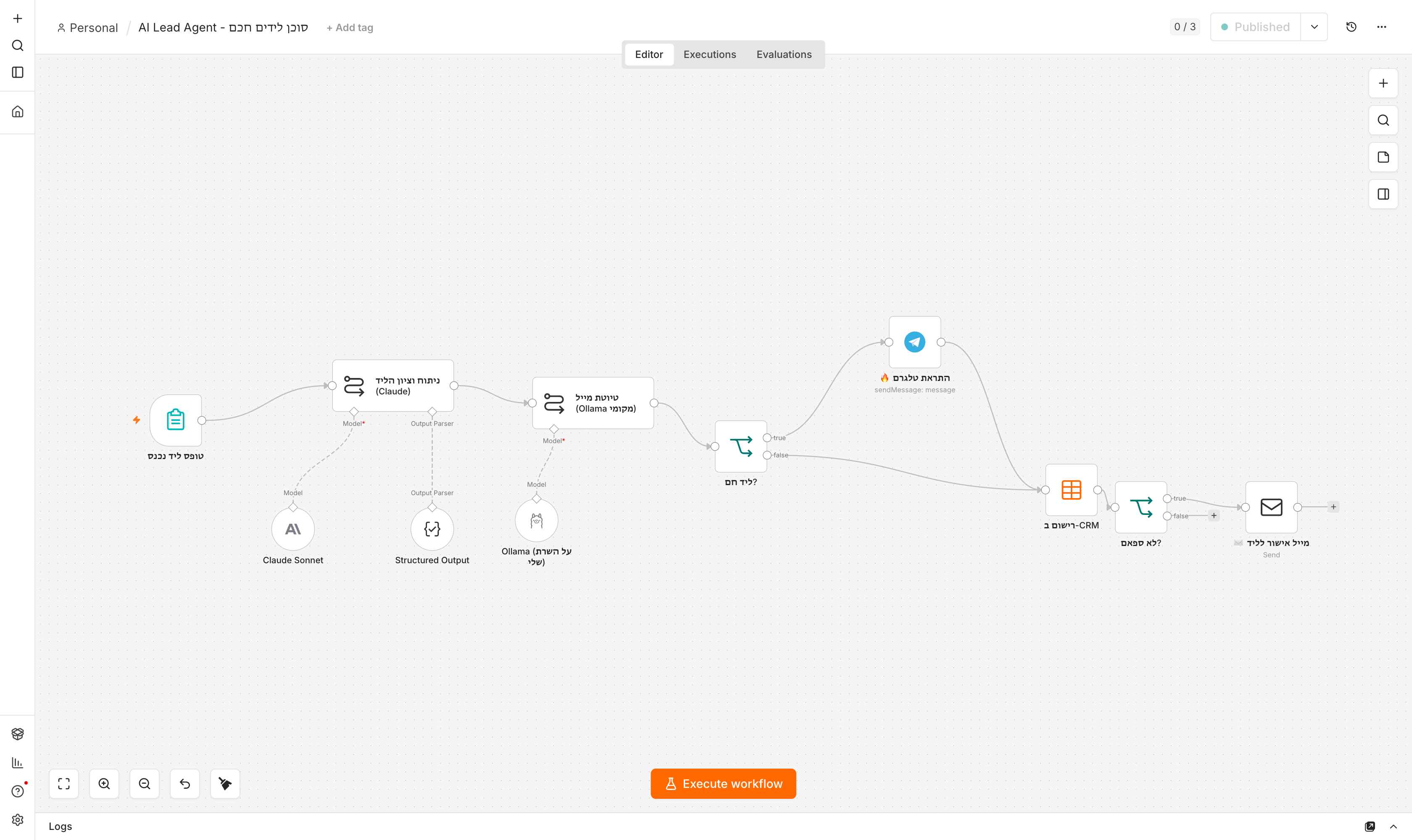Expand the Logs panel chevron

pyautogui.click(x=1394, y=827)
